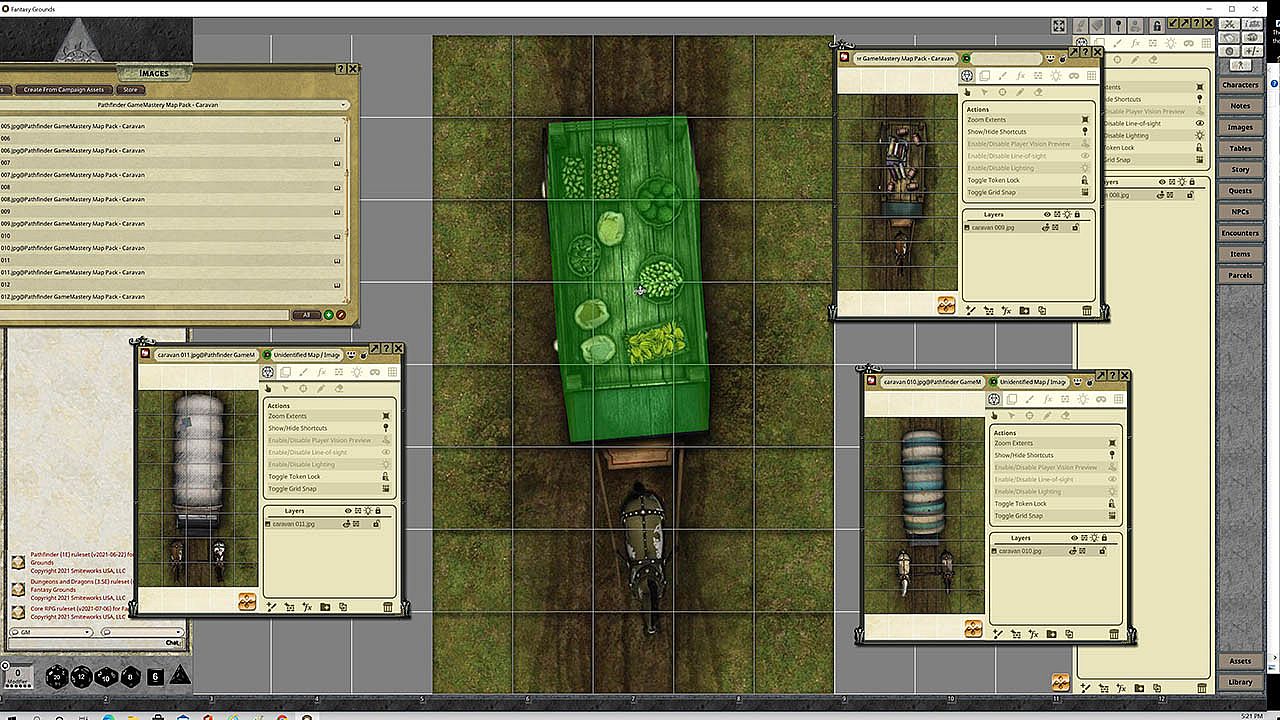Viewport: 1280px width, 720px height.
Task: Choose the grid tool in caravan 011 window
Action: [x=392, y=372]
